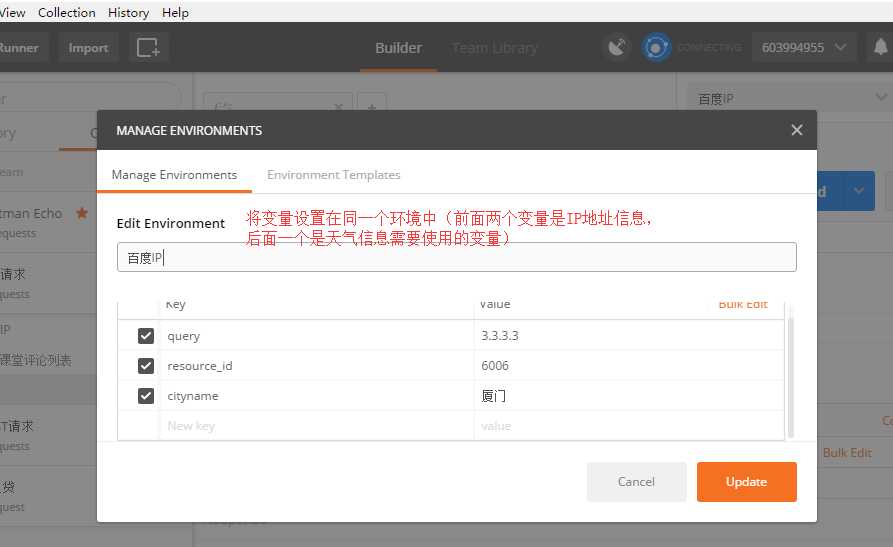
Task: Click Bulk Edit link in background window
Action: point(847,453)
